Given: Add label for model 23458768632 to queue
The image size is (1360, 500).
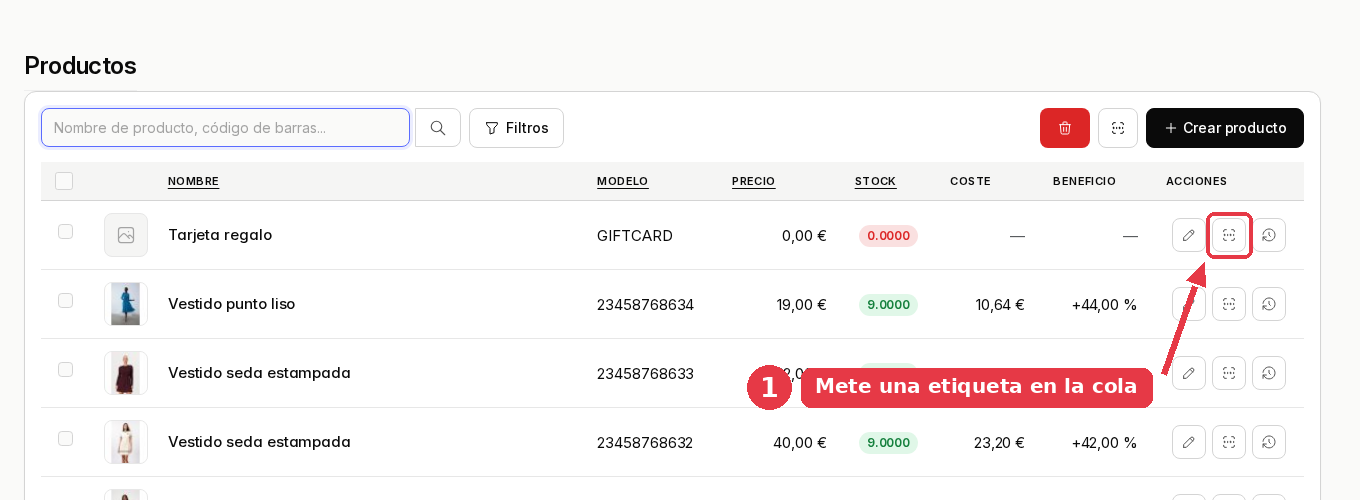Looking at the screenshot, I should coord(1229,442).
